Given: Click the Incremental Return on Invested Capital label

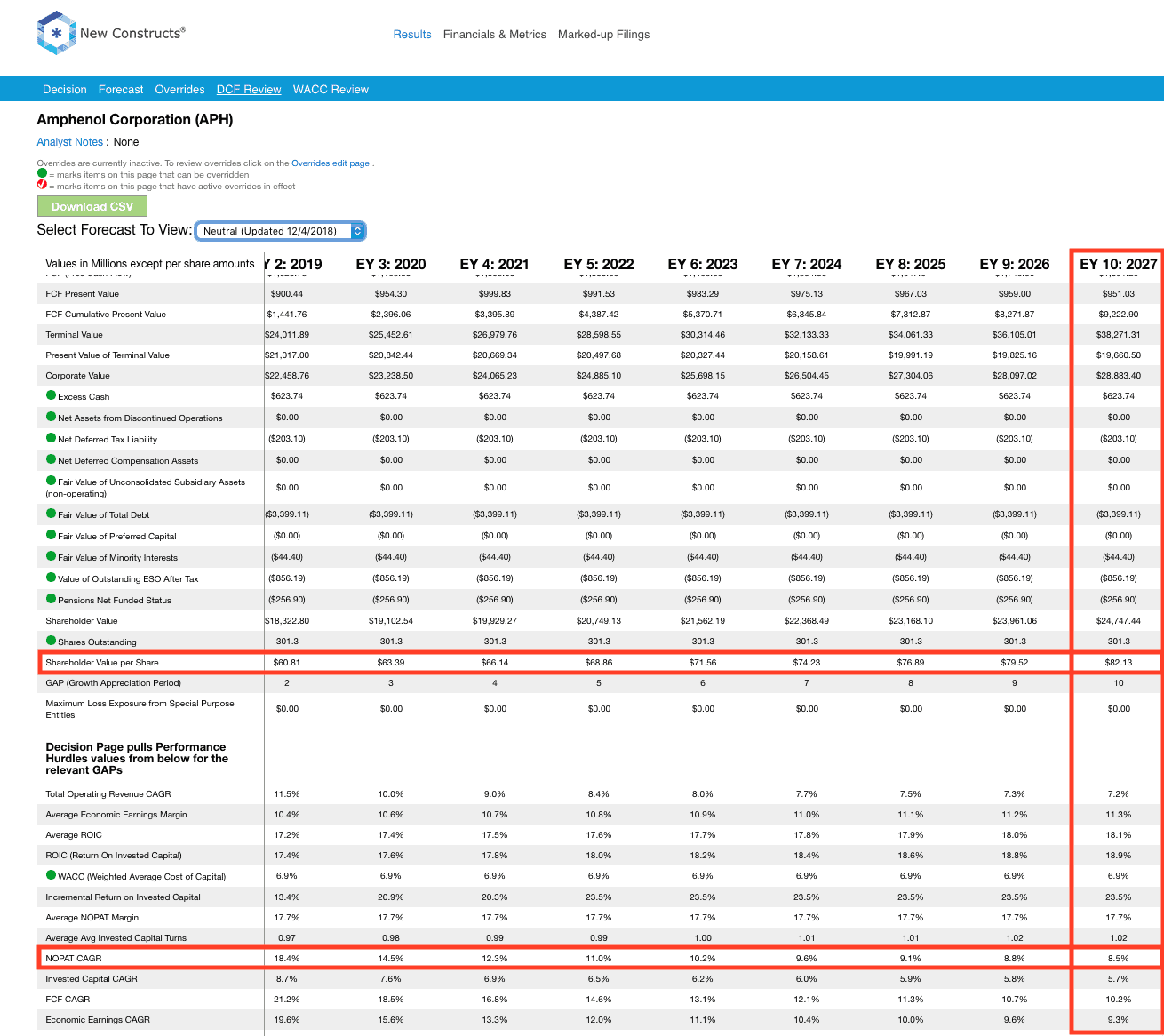Looking at the screenshot, I should coord(123,897).
